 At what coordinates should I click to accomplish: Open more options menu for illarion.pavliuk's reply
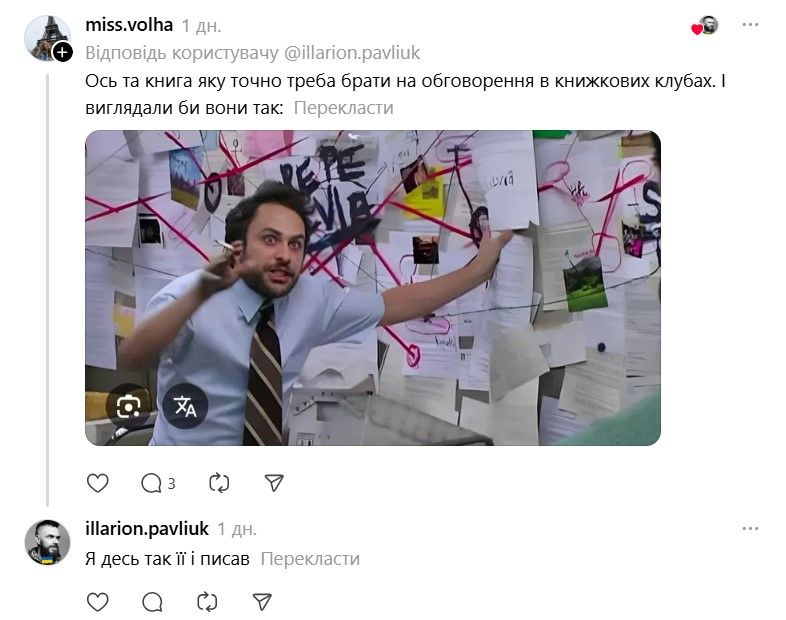point(750,529)
